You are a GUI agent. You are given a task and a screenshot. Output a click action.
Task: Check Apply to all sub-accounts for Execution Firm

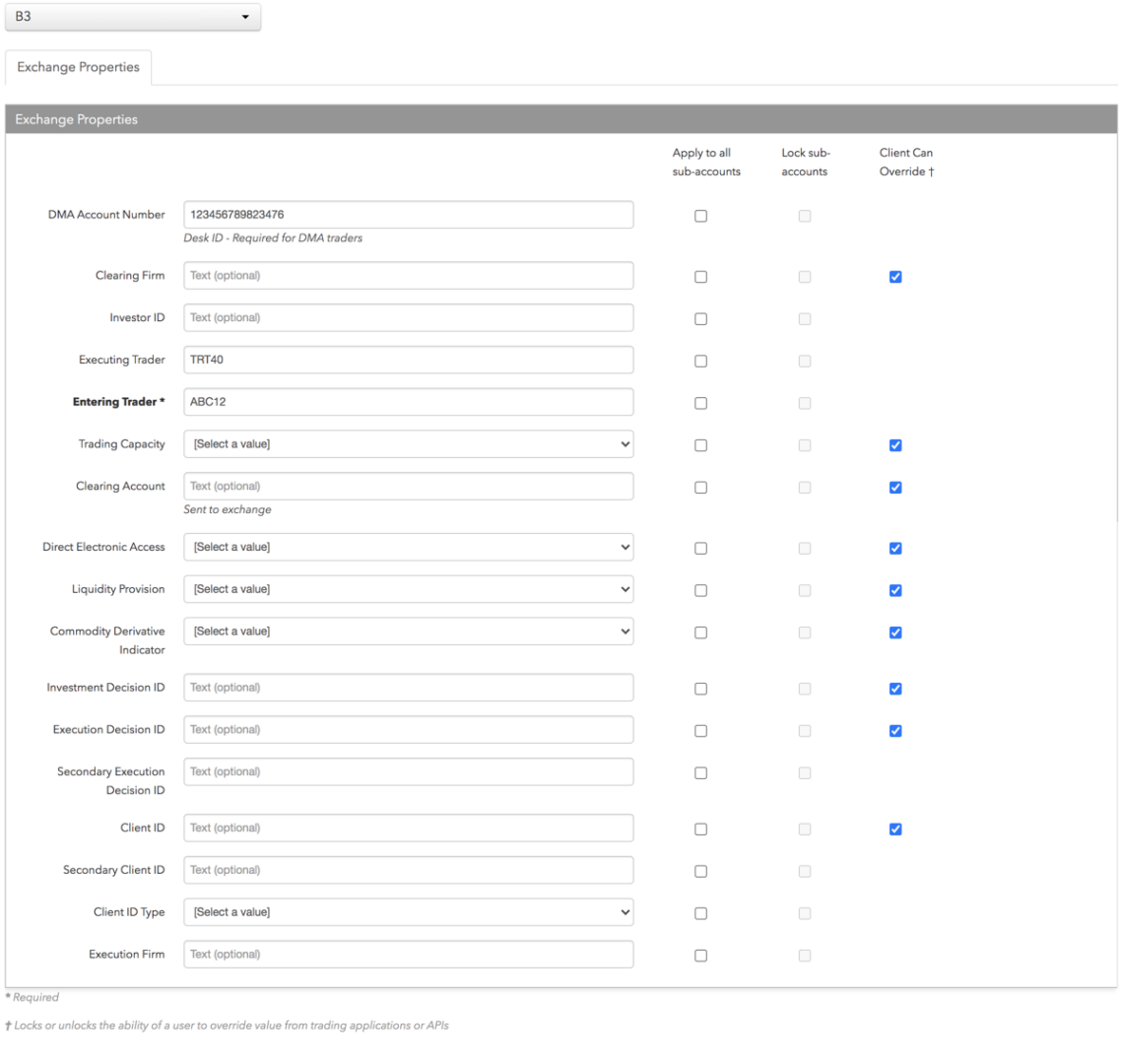(700, 956)
